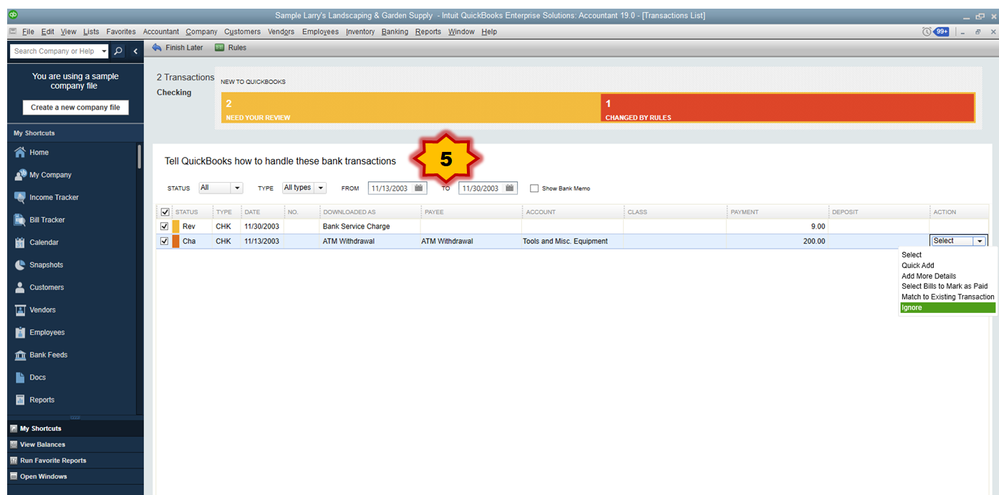Click the Changed By Rules red bar
Image resolution: width=999 pixels, height=495 pixels.
coord(787,108)
